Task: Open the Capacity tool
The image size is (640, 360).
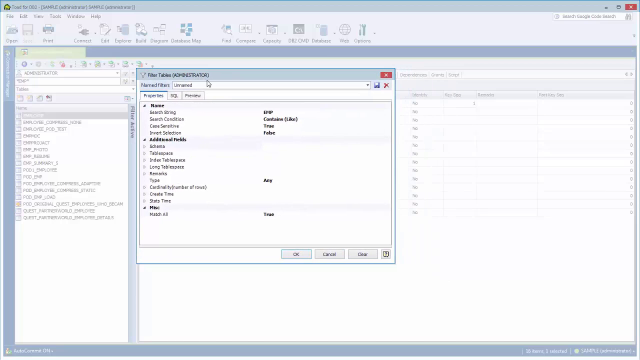Action: [x=272, y=33]
